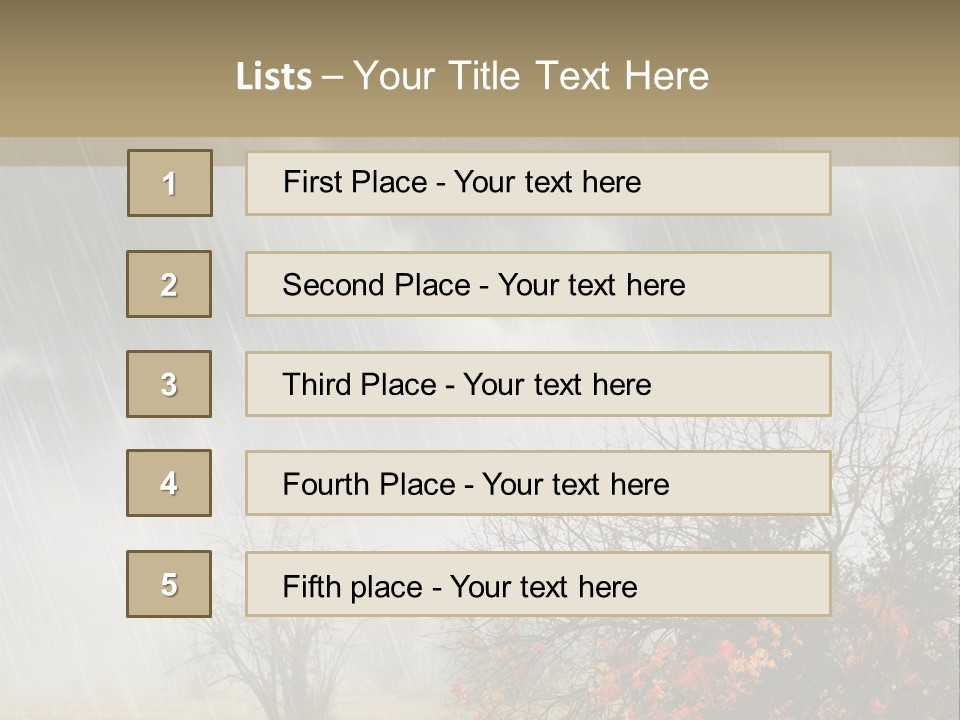Click "Your text here" in Fifth place row

click(543, 586)
